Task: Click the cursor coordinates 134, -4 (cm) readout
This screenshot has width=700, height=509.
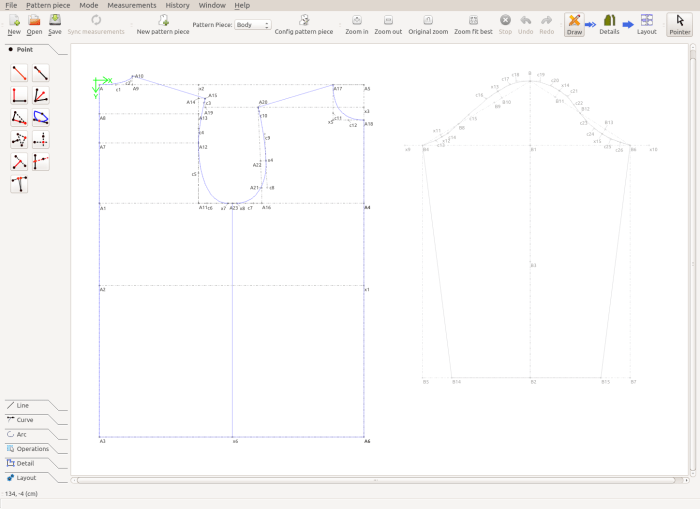Action: click(21, 494)
